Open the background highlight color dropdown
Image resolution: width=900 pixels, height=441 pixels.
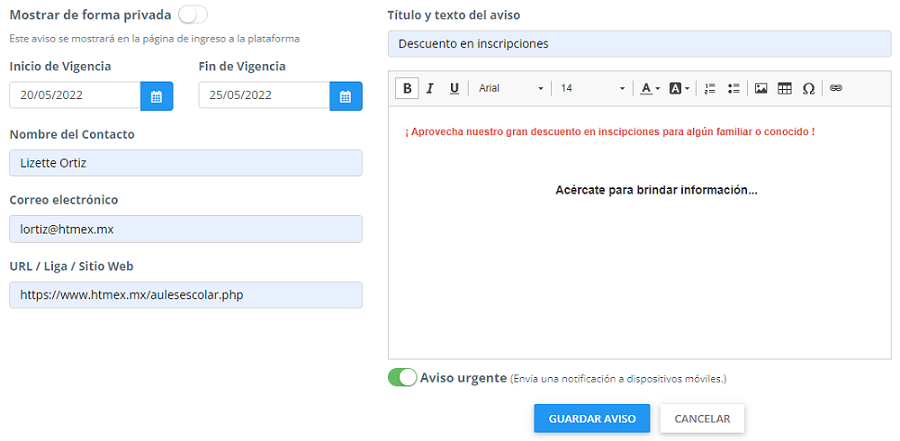(680, 88)
